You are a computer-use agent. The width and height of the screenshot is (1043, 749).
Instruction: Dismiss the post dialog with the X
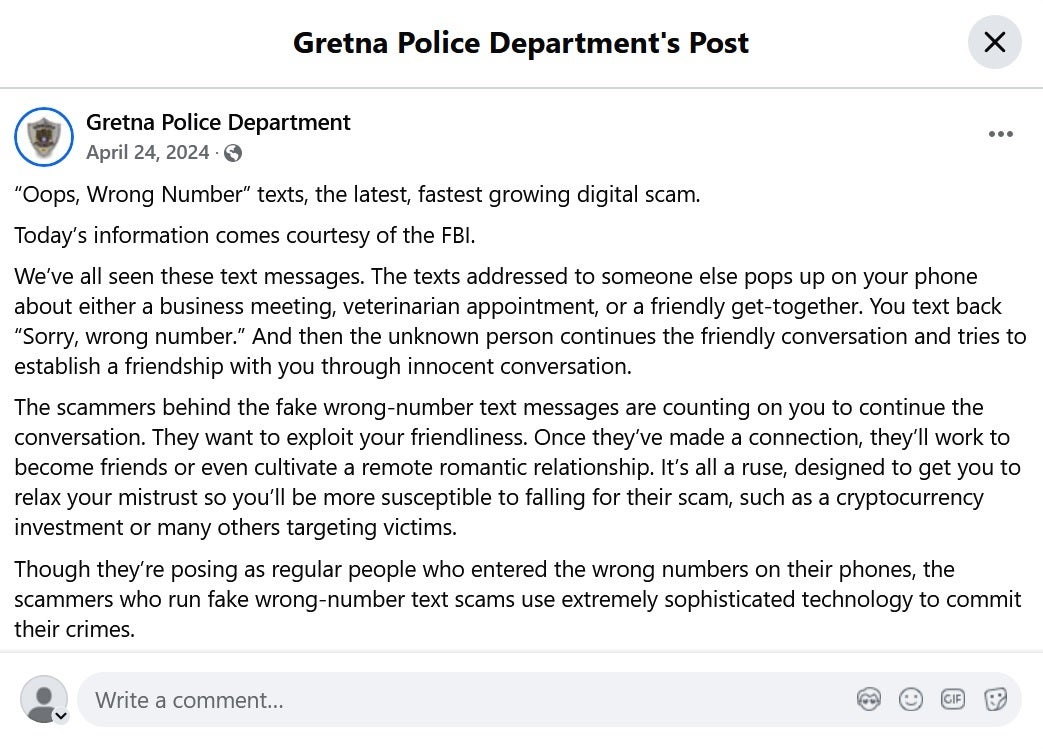(x=994, y=42)
